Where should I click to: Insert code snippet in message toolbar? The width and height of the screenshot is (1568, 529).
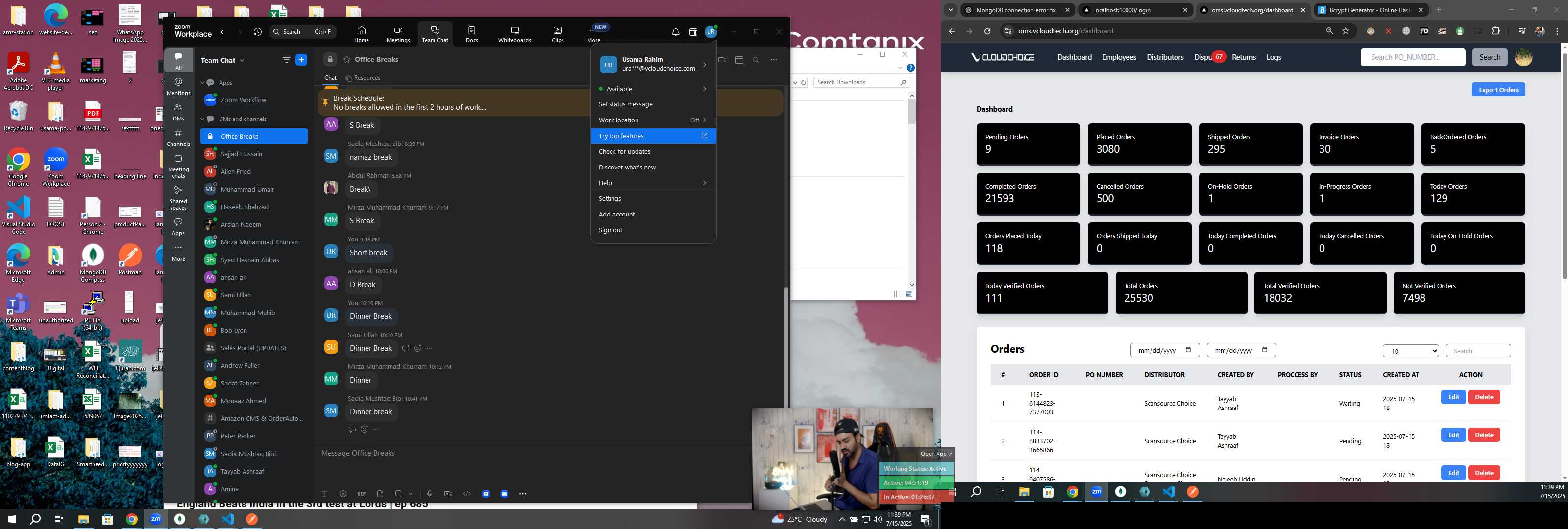pyautogui.click(x=467, y=494)
